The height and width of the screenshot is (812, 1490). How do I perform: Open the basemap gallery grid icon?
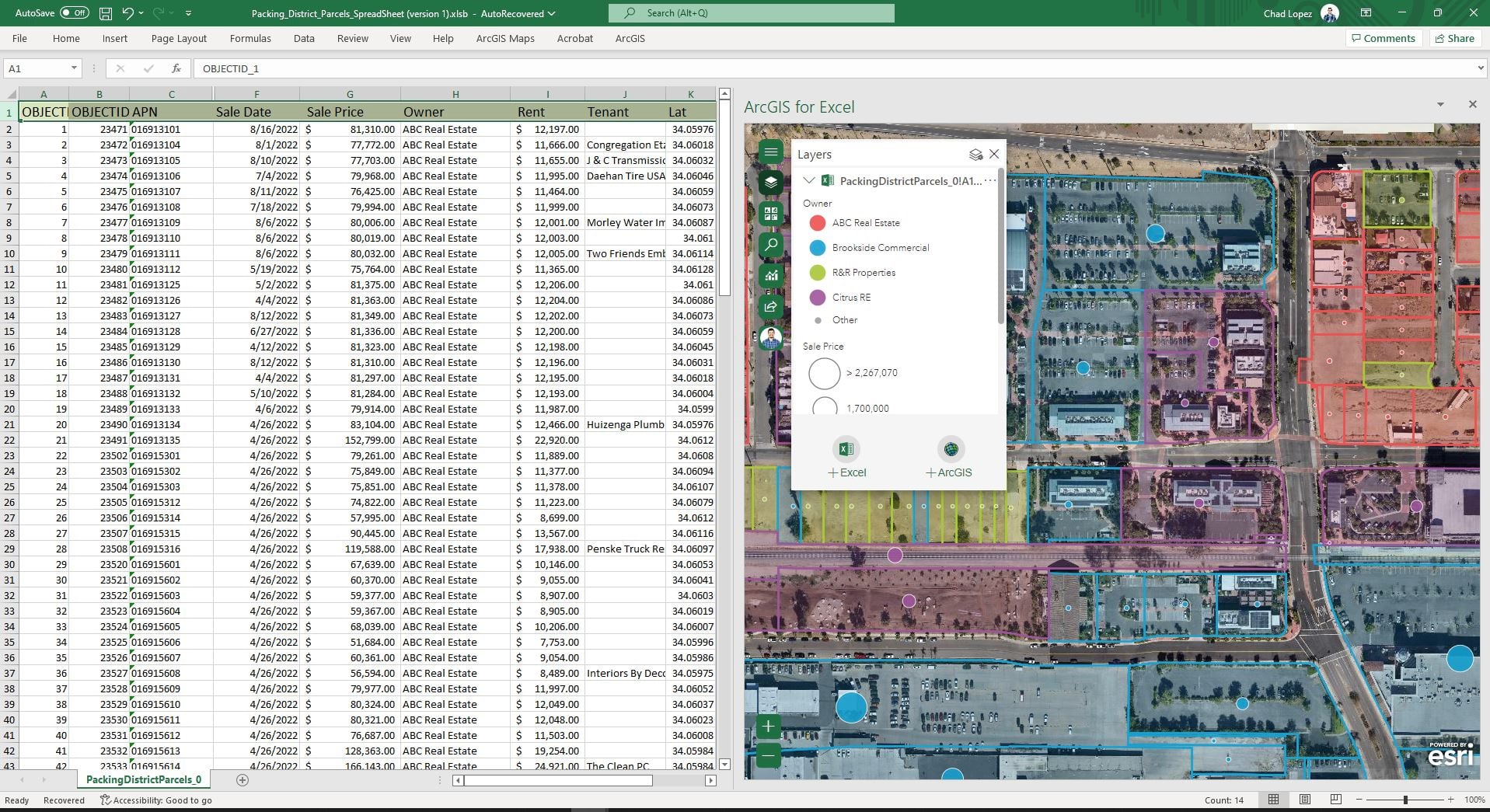[770, 214]
